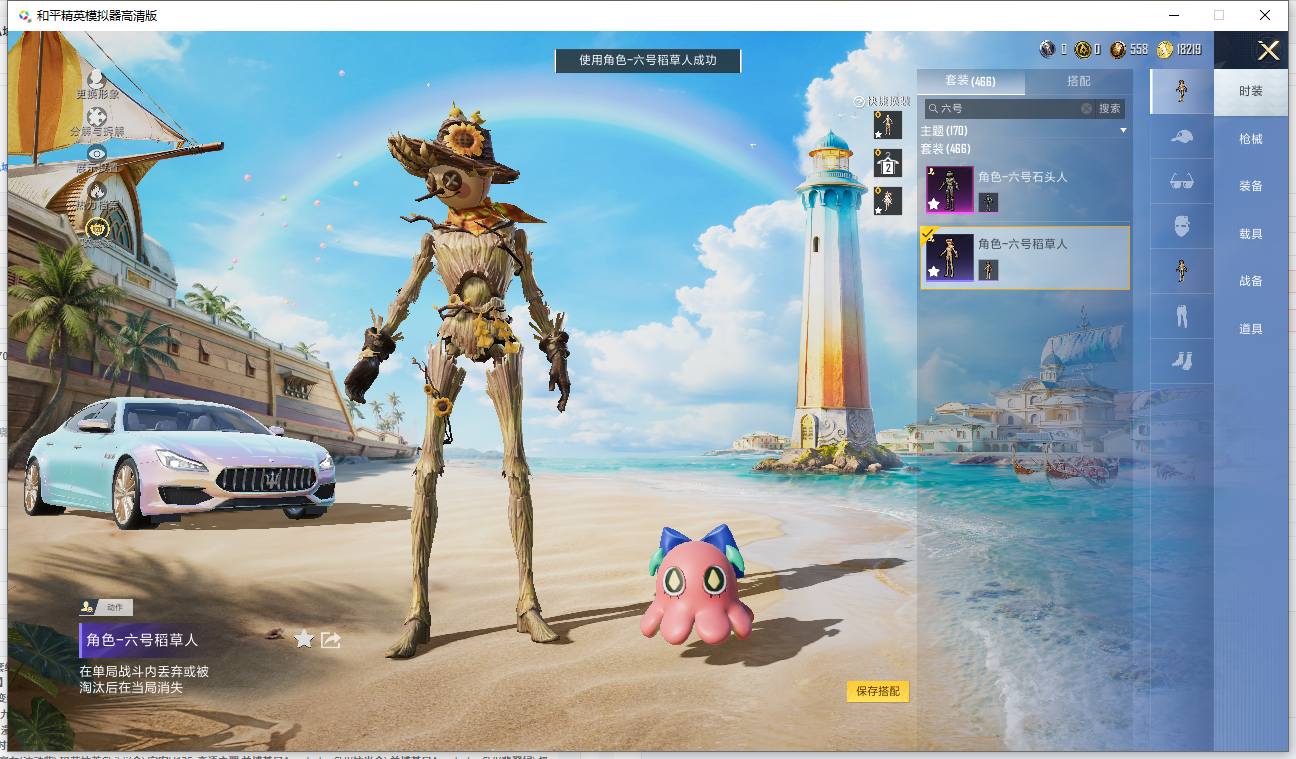Screen dimensions: 1296x759
Task: Open the flame icon in left column
Action: point(97,190)
